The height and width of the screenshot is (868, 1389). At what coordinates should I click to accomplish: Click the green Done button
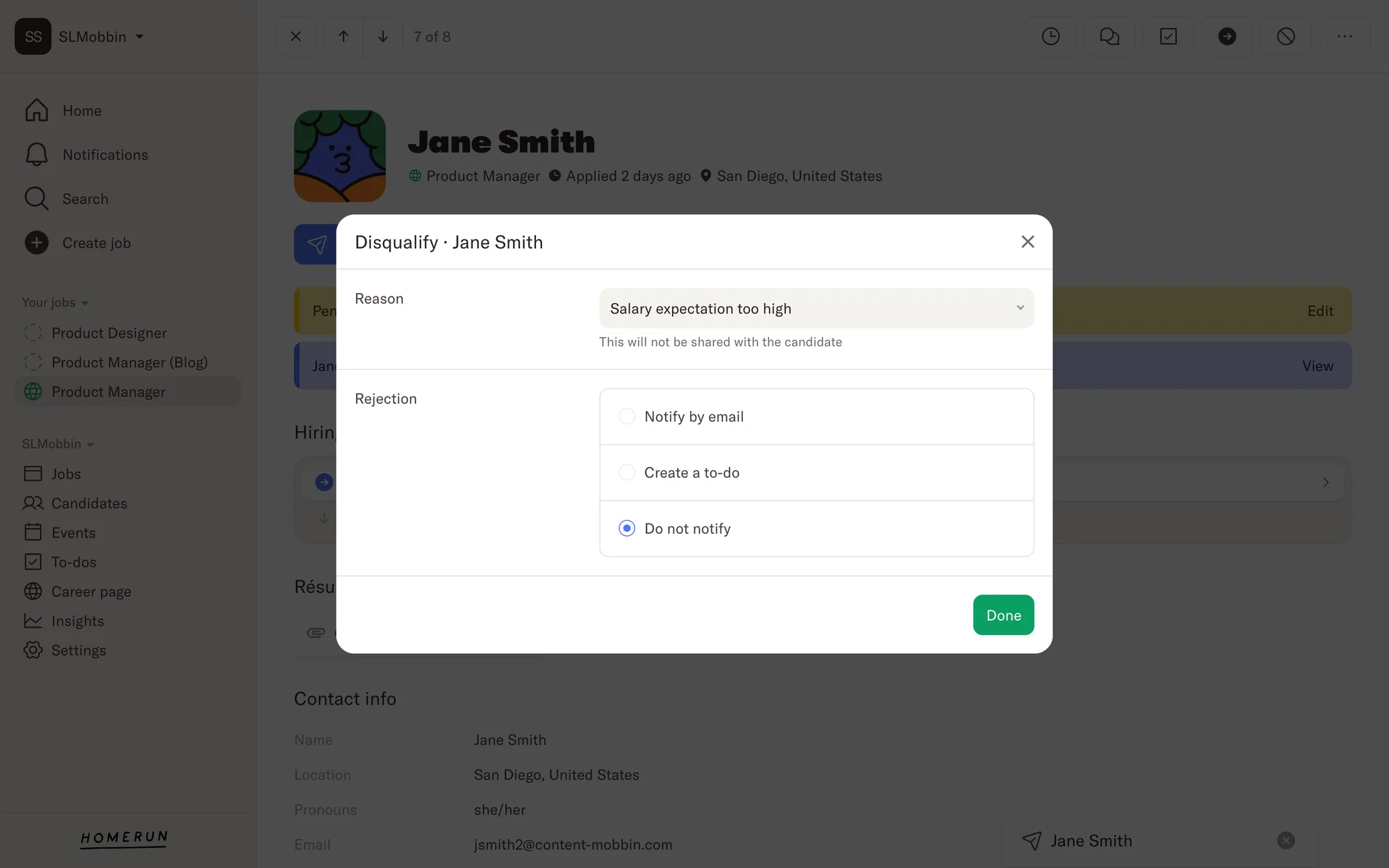[1003, 615]
